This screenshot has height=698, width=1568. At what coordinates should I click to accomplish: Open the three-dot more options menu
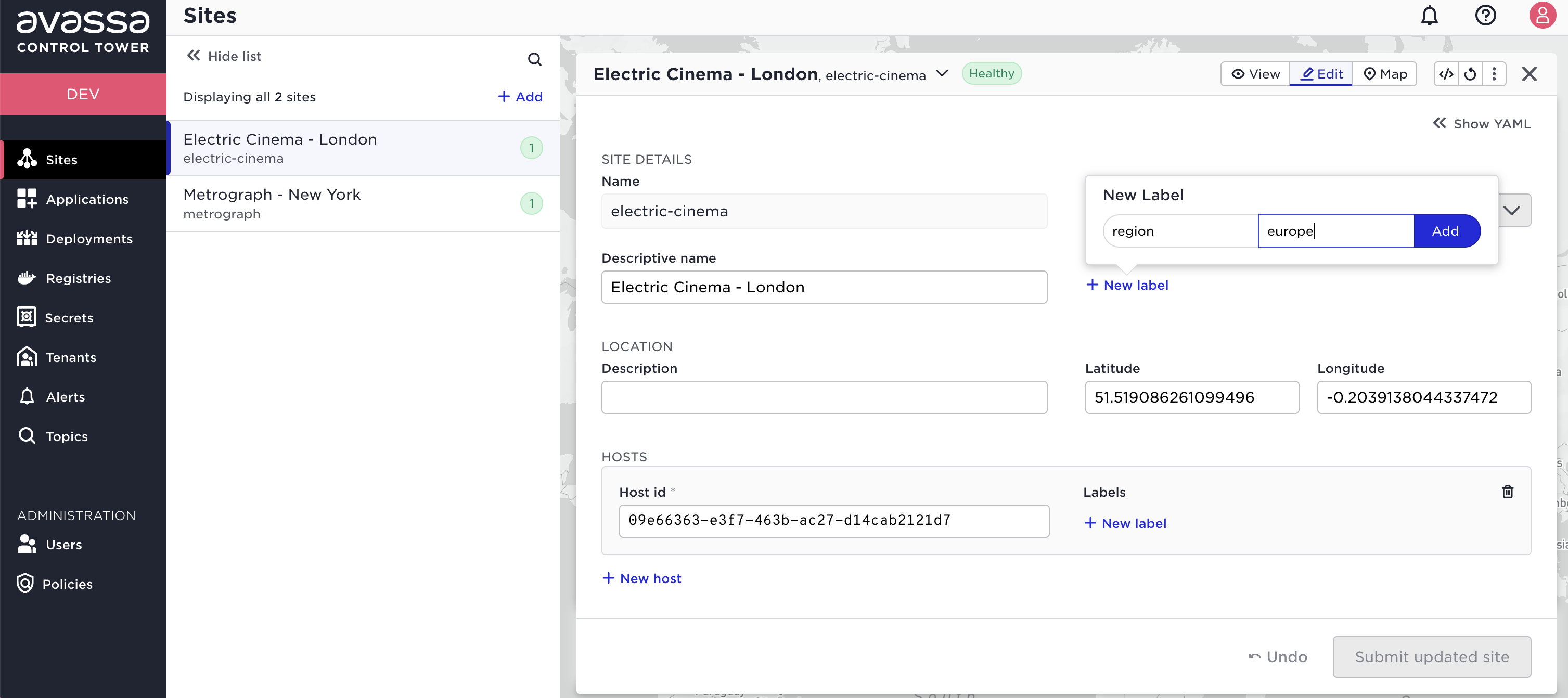1494,74
